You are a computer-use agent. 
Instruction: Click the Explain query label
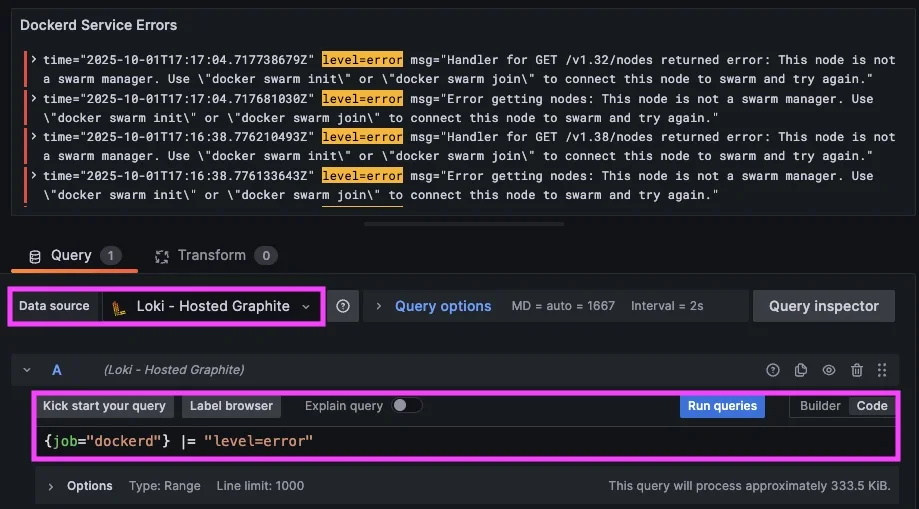(343, 406)
